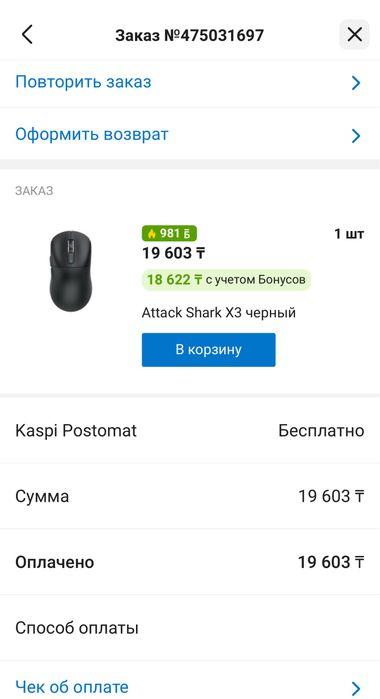Screen dimensions: 380x699
Task: Expand chevron next to Повторить заказ
Action: coord(355,83)
